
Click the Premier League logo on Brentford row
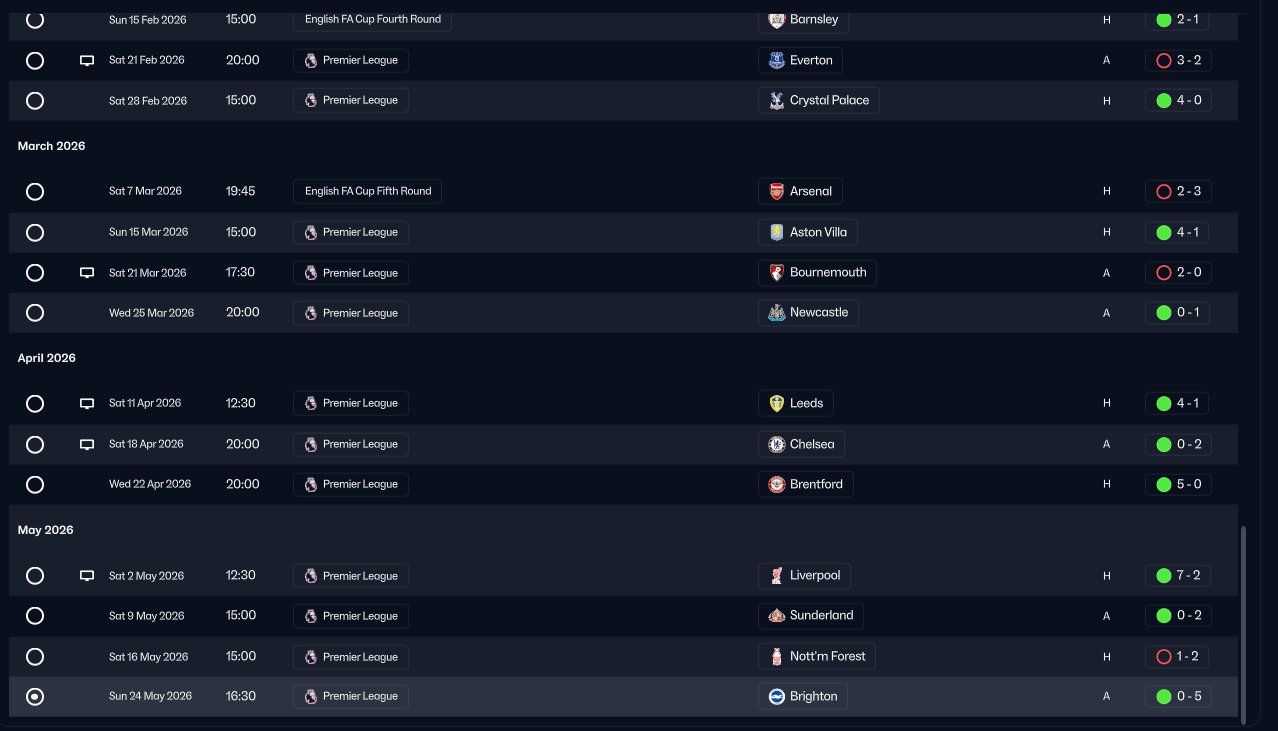[310, 485]
